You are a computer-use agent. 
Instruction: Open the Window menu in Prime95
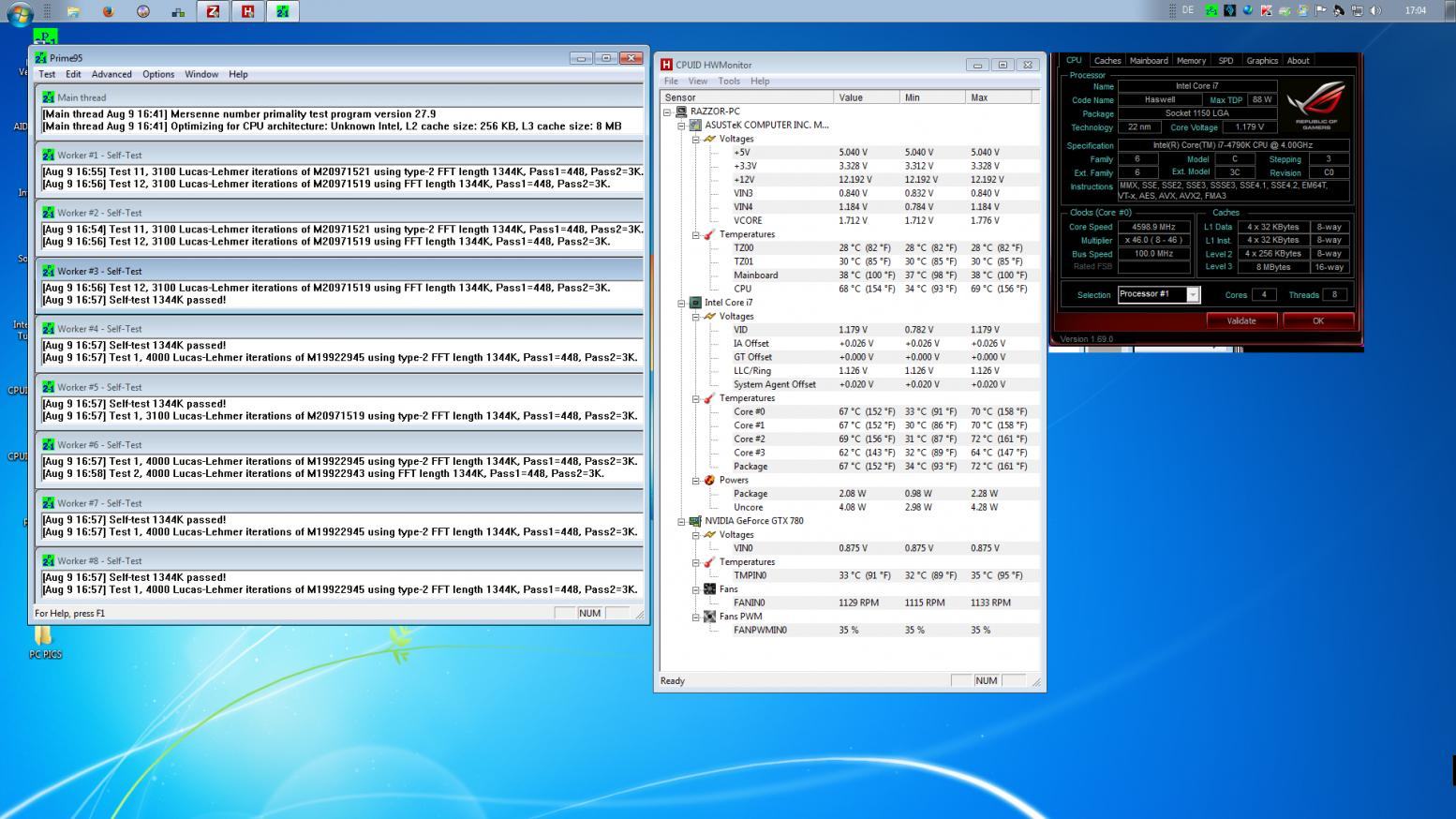point(201,74)
